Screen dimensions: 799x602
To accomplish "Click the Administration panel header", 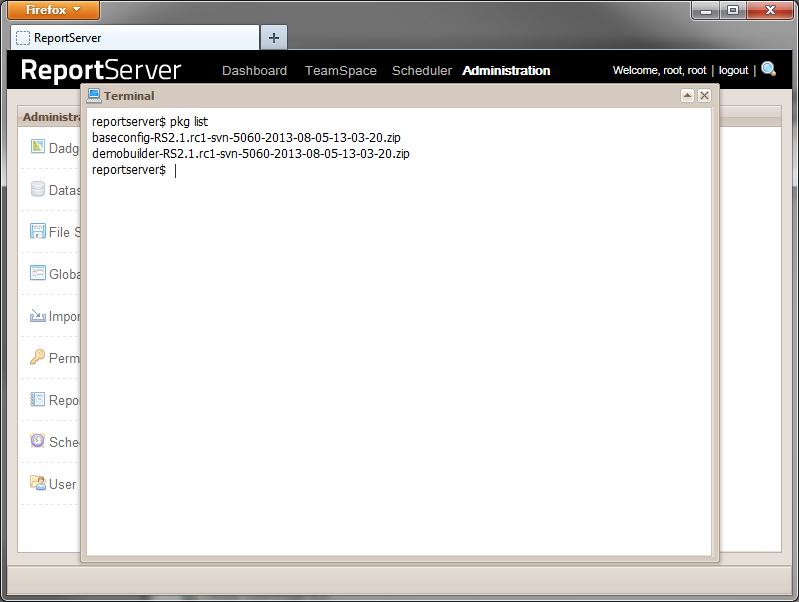I will click(51, 117).
